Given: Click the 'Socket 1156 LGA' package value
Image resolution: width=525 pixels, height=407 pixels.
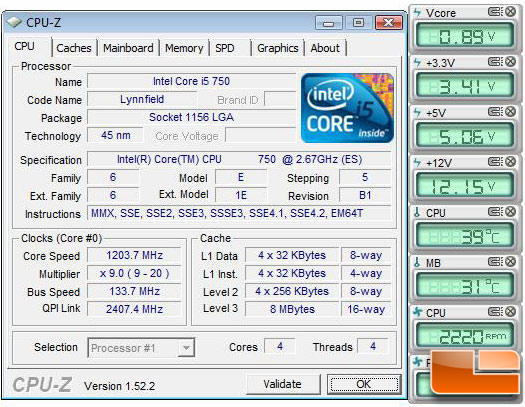Looking at the screenshot, I should tap(192, 117).
